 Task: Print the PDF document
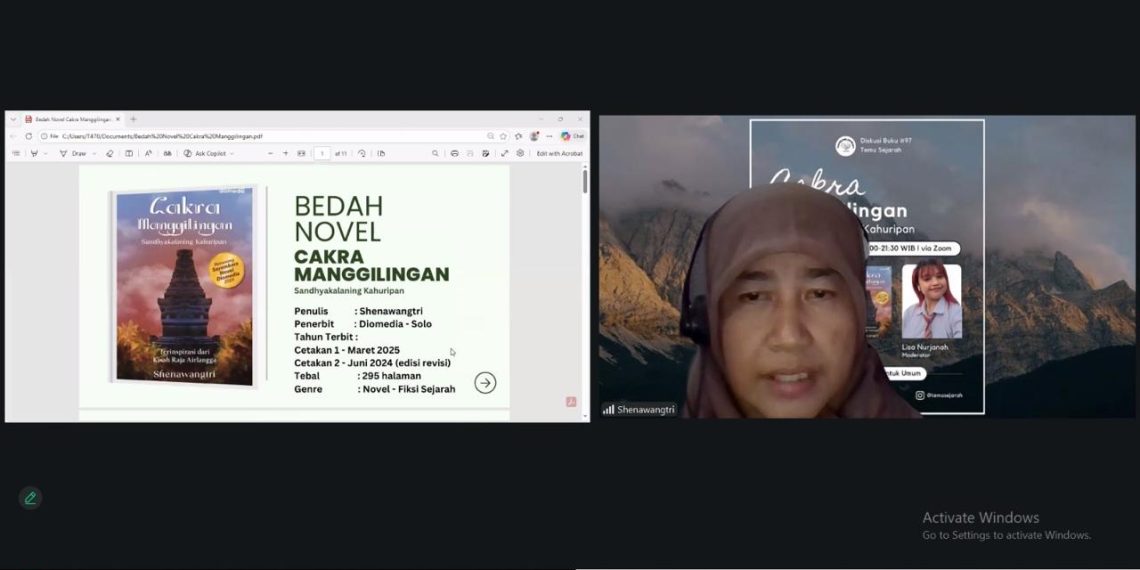454,153
